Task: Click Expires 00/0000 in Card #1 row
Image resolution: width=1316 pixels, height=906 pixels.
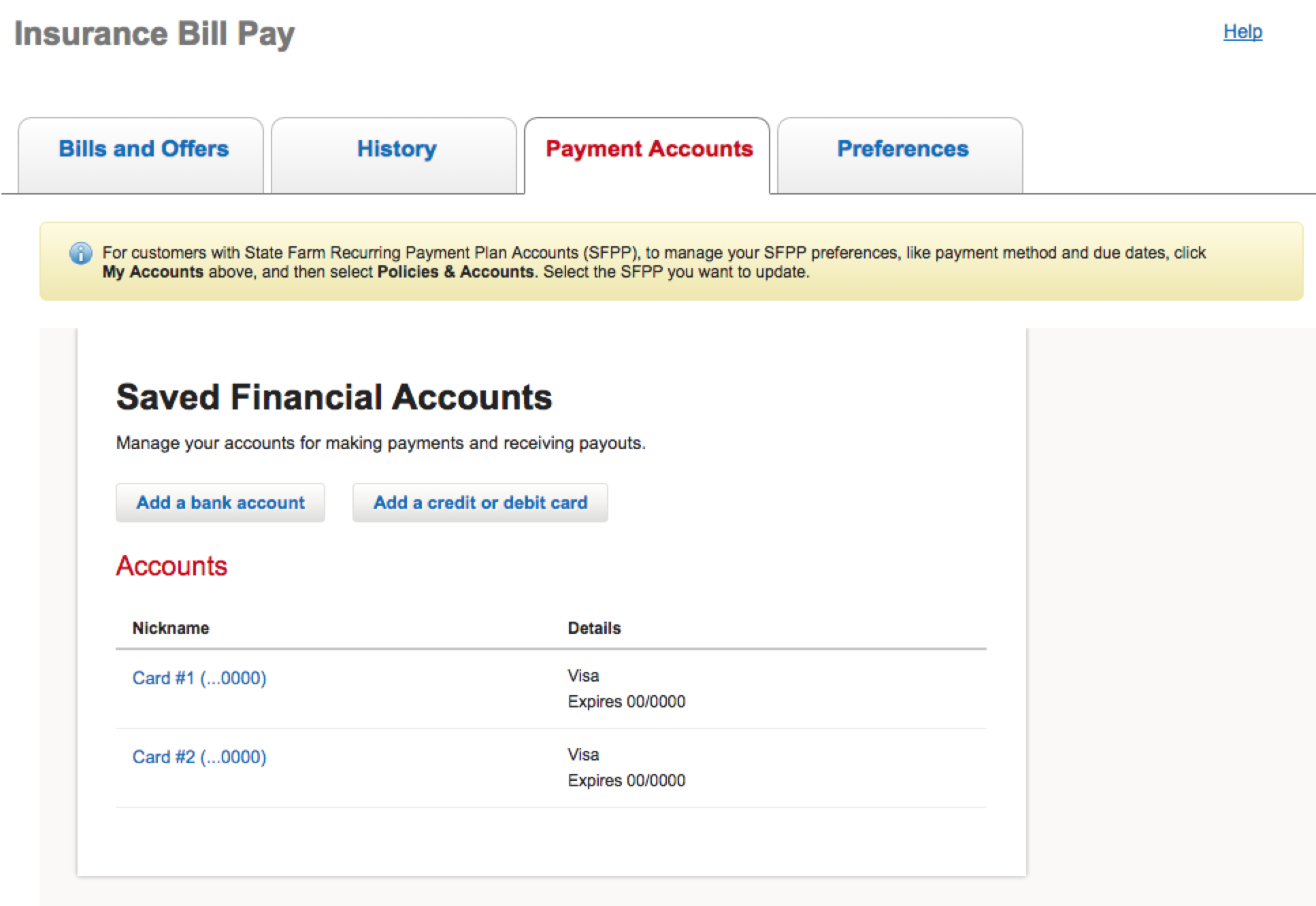Action: [627, 701]
